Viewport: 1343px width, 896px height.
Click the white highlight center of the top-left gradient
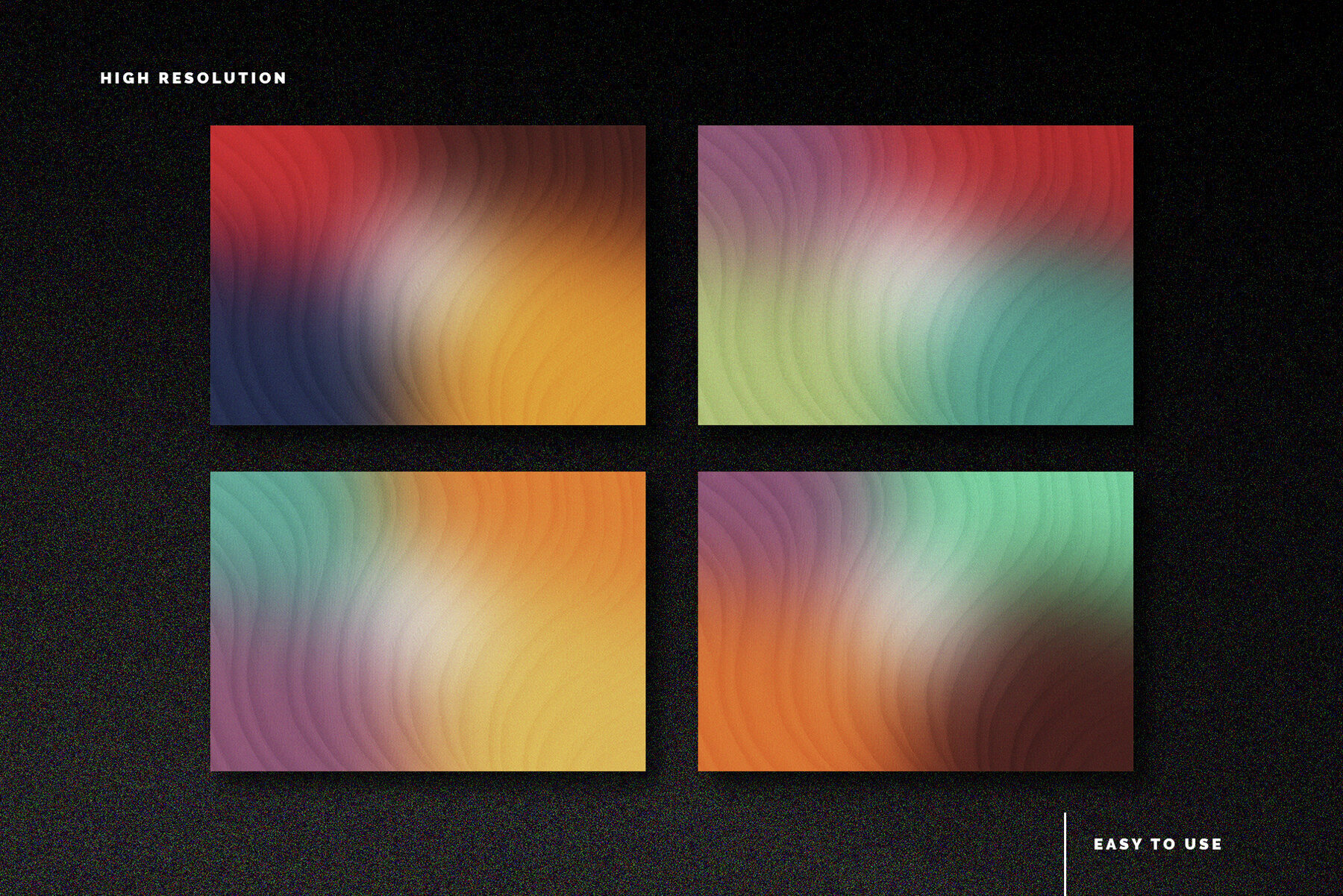(x=440, y=269)
